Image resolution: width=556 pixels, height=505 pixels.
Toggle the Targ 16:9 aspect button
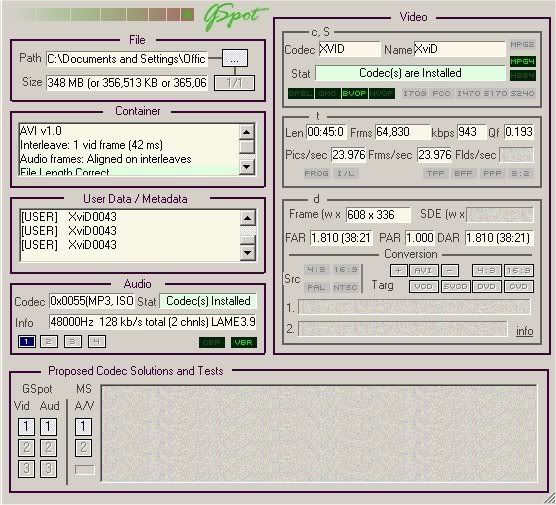pos(519,271)
